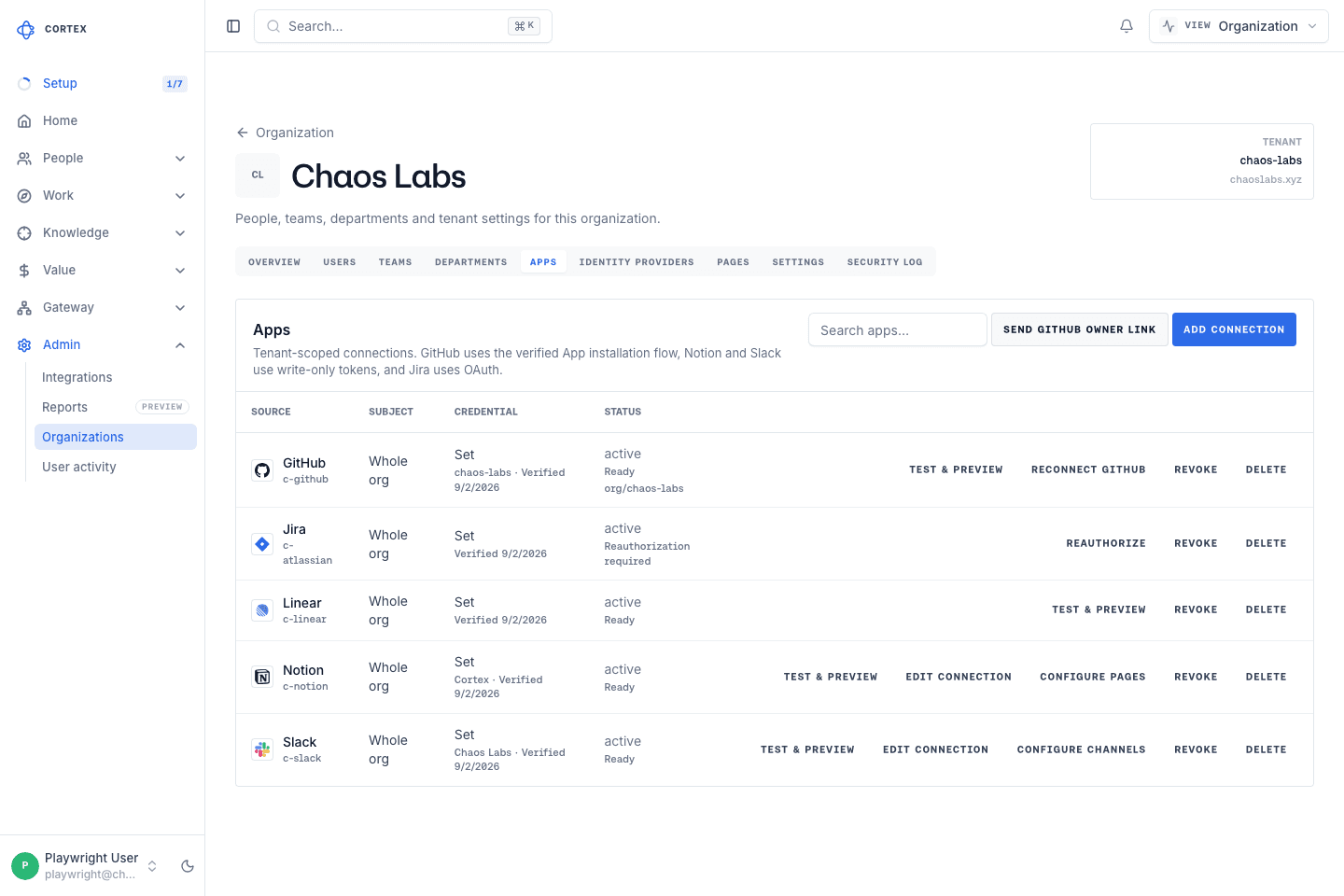This screenshot has height=896, width=1344.
Task: Click Test & Preview for GitHub
Action: [x=956, y=469]
